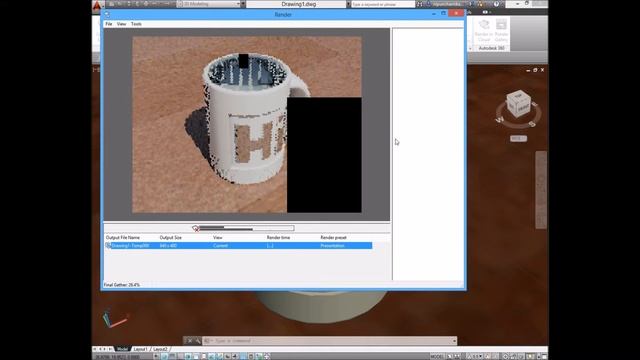Click the Render preset column header
This screenshot has height=360, width=640.
(x=333, y=238)
